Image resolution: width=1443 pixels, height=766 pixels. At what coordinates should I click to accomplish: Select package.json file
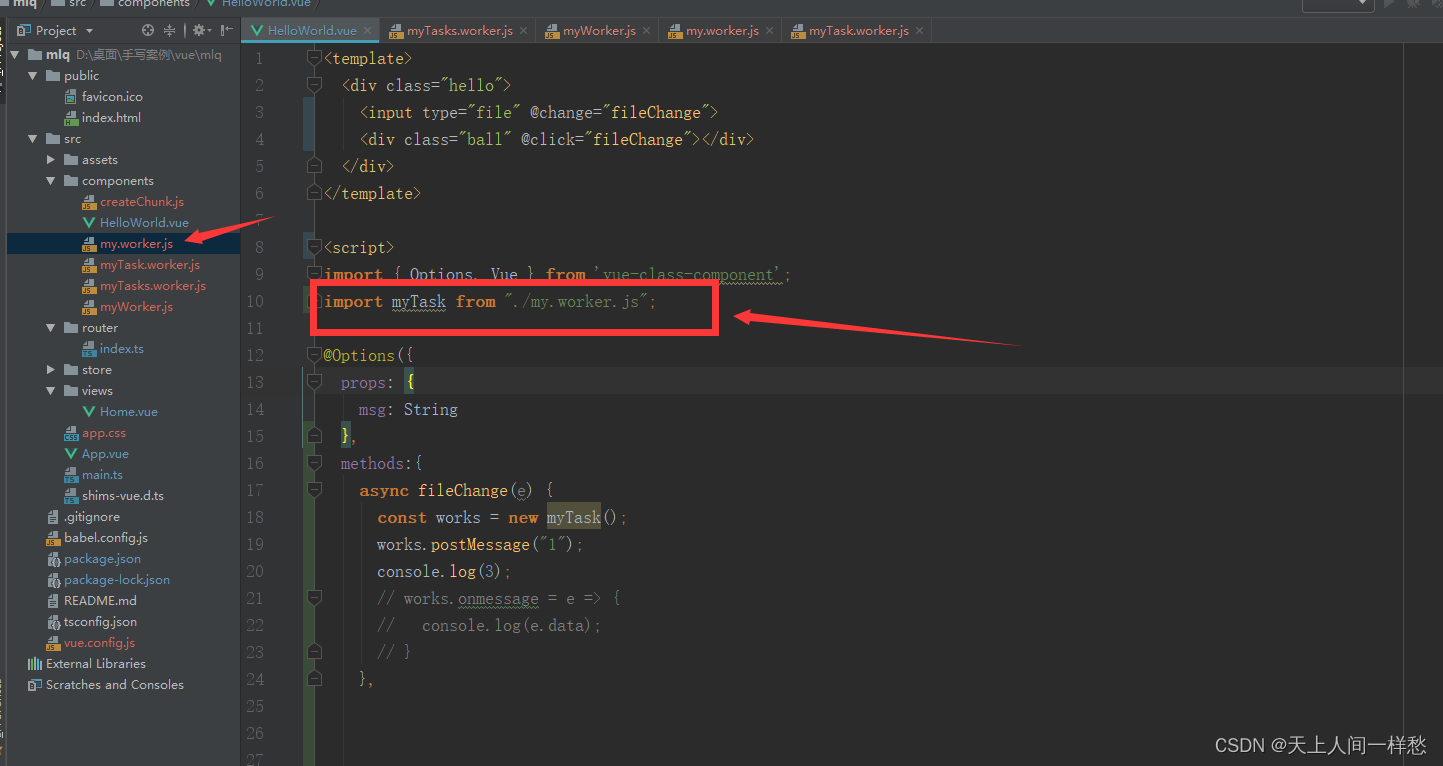(x=94, y=559)
